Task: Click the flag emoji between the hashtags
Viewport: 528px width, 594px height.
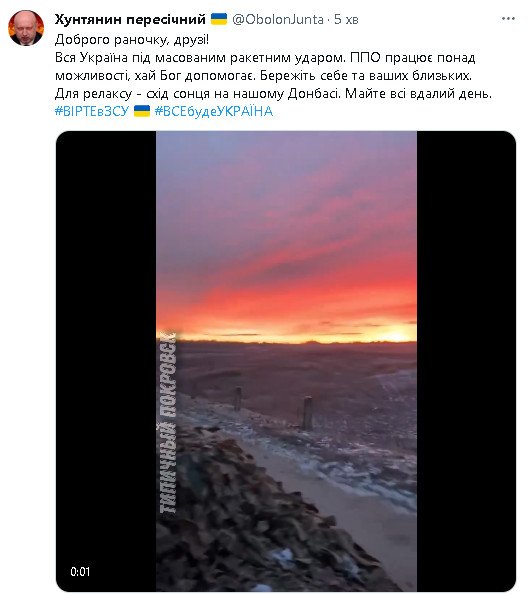Action: 142,111
